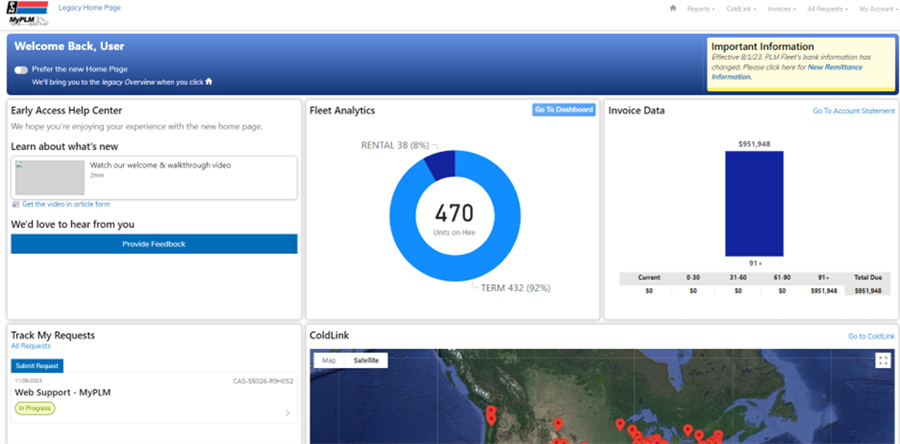Click the Provide Feedback button
This screenshot has height=444, width=900.
(x=154, y=244)
